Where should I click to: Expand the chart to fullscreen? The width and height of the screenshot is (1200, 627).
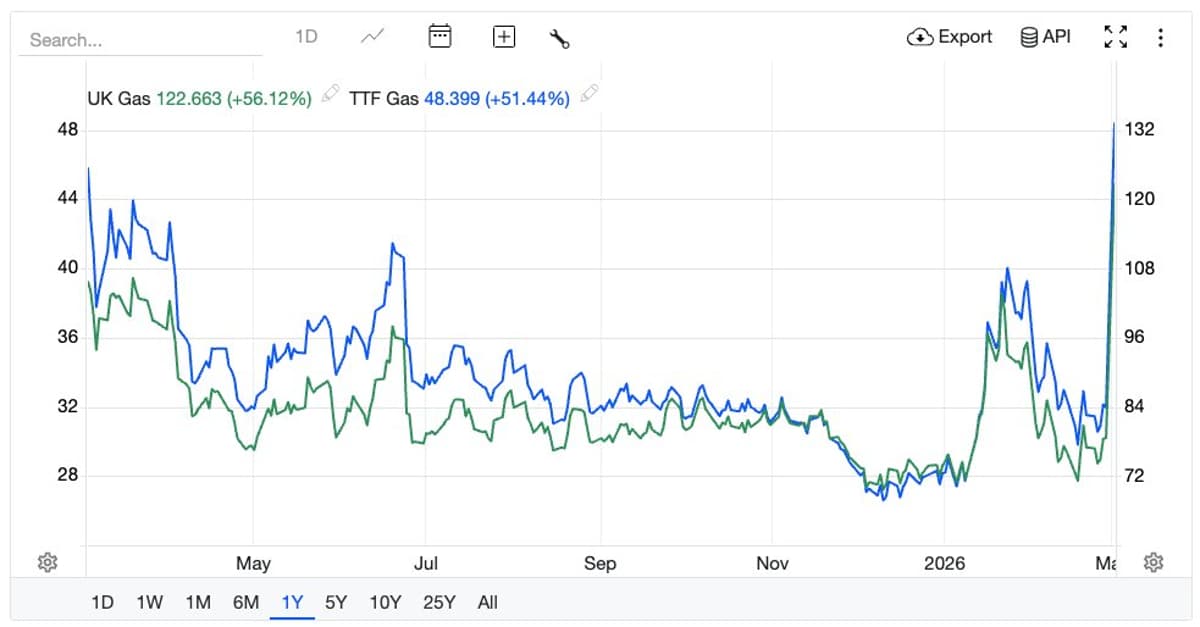[1116, 36]
